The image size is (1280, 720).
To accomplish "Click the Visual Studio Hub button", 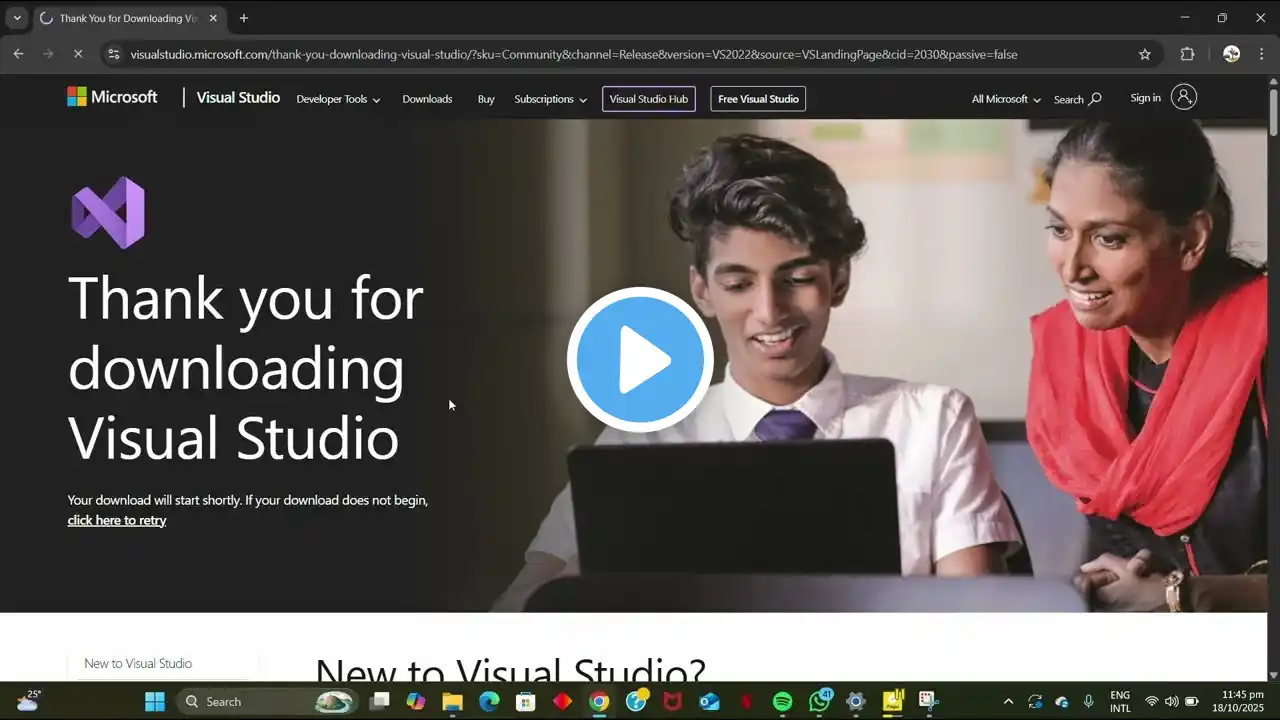I will pos(649,99).
